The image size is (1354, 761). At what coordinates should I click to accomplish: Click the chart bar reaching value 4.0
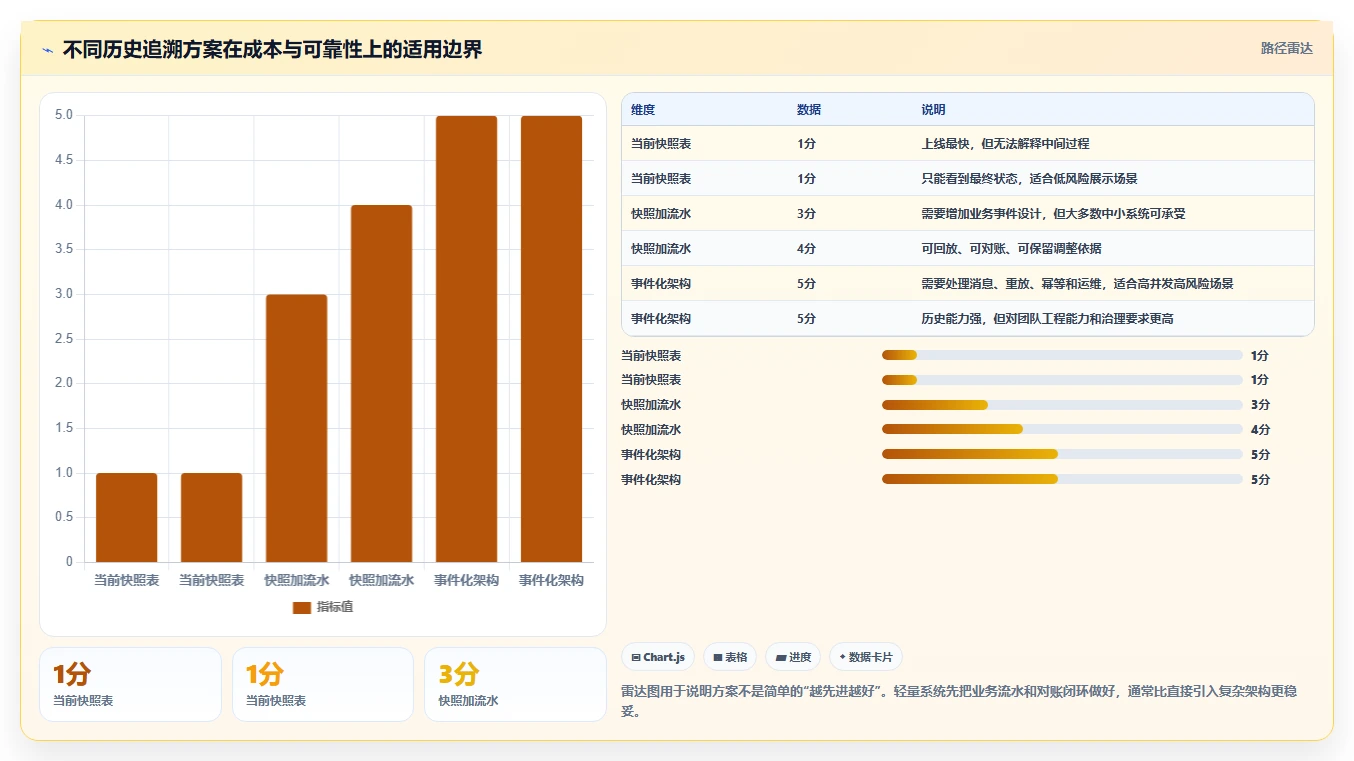click(381, 383)
